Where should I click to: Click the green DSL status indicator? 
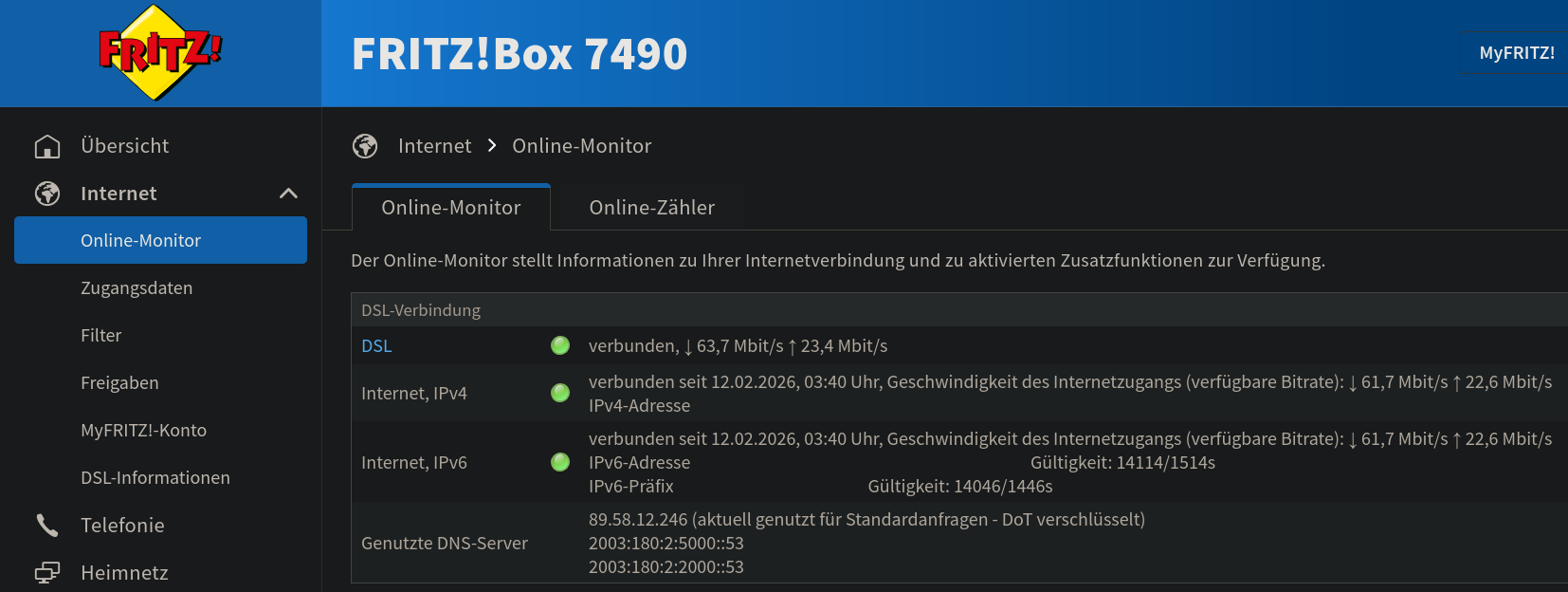tap(560, 345)
